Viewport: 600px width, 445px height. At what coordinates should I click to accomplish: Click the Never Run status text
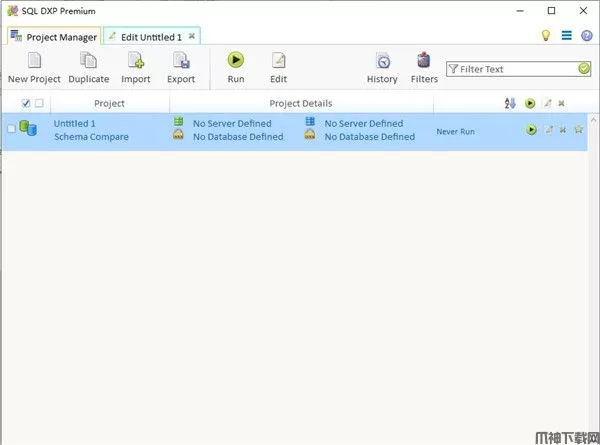tap(455, 132)
